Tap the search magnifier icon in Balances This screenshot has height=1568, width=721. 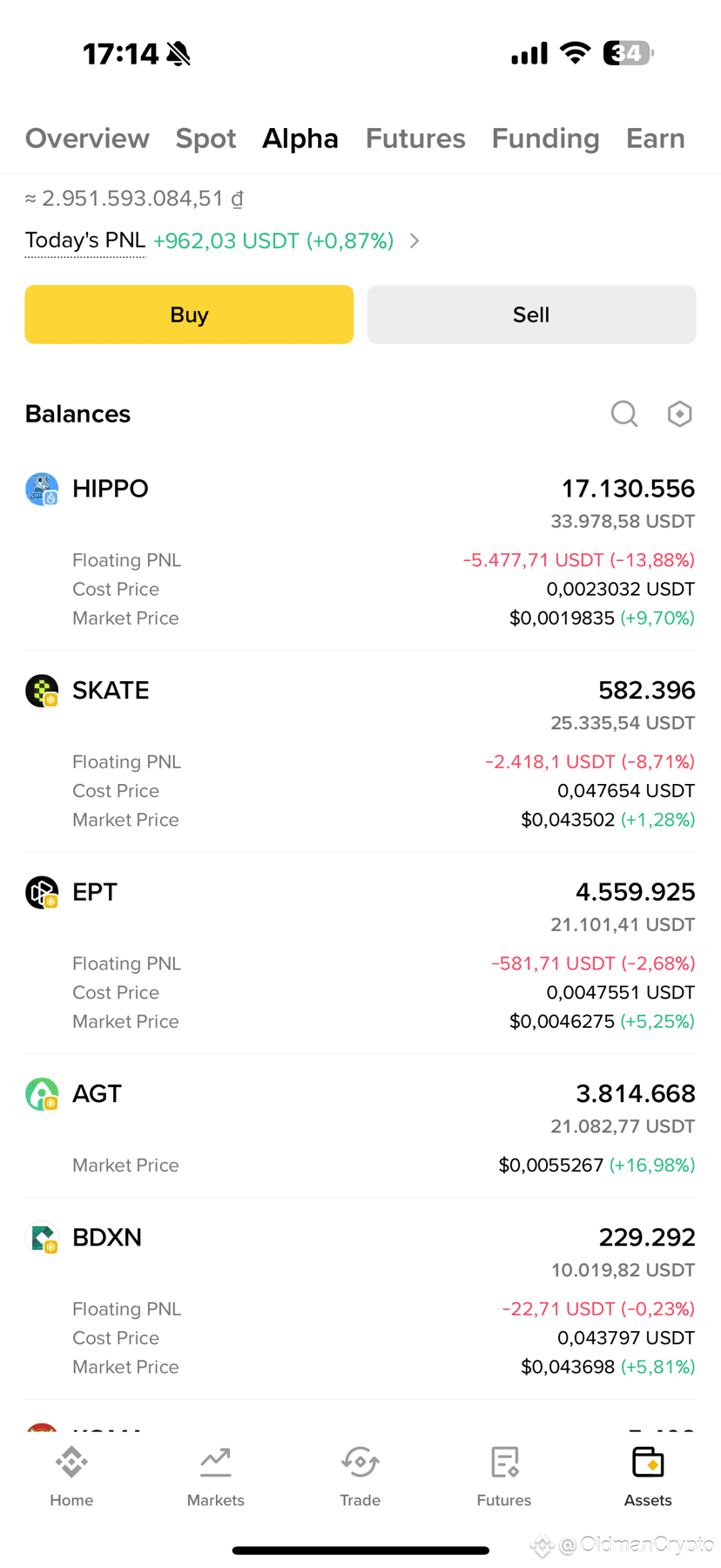click(x=623, y=414)
